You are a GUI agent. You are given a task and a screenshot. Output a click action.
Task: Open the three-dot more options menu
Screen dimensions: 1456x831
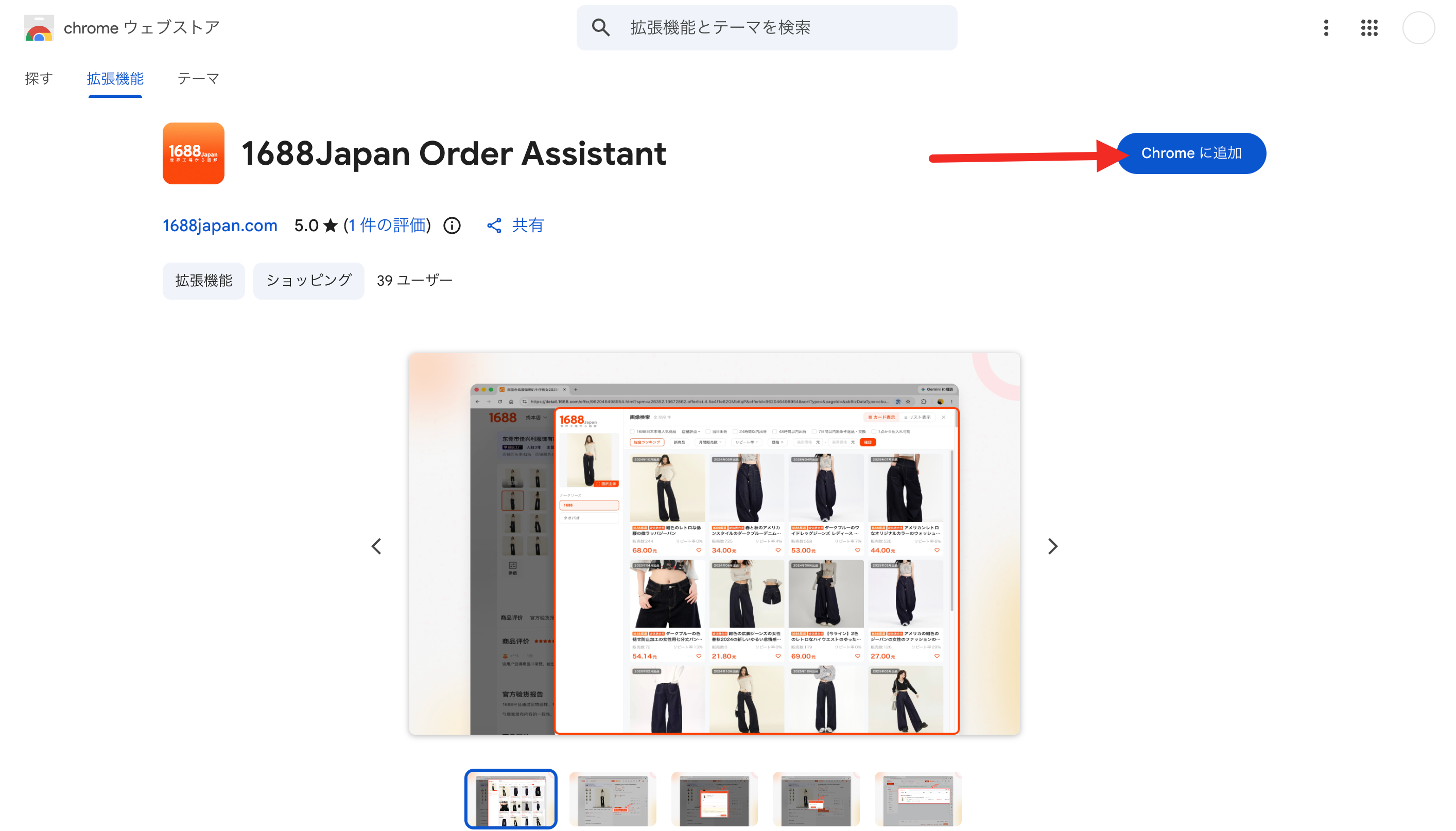[1326, 27]
